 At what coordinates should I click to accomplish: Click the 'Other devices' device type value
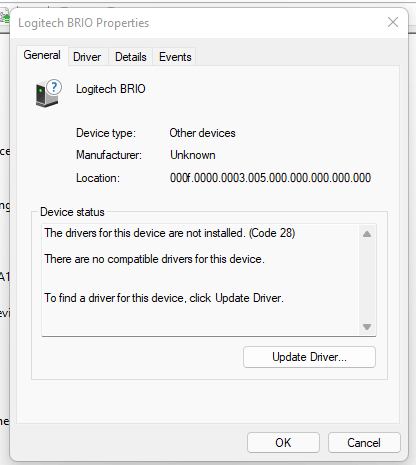point(202,133)
